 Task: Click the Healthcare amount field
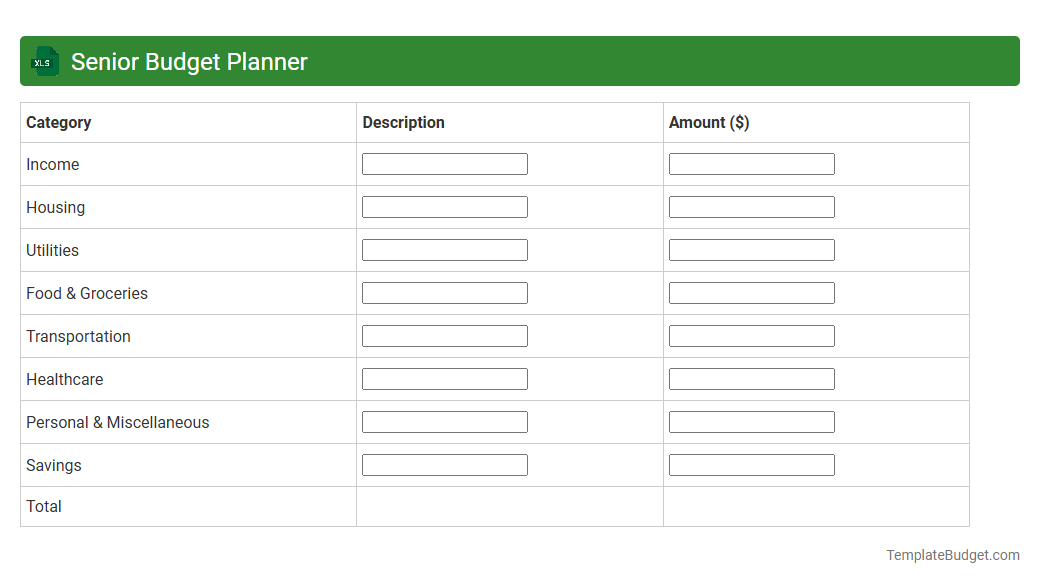coord(751,378)
